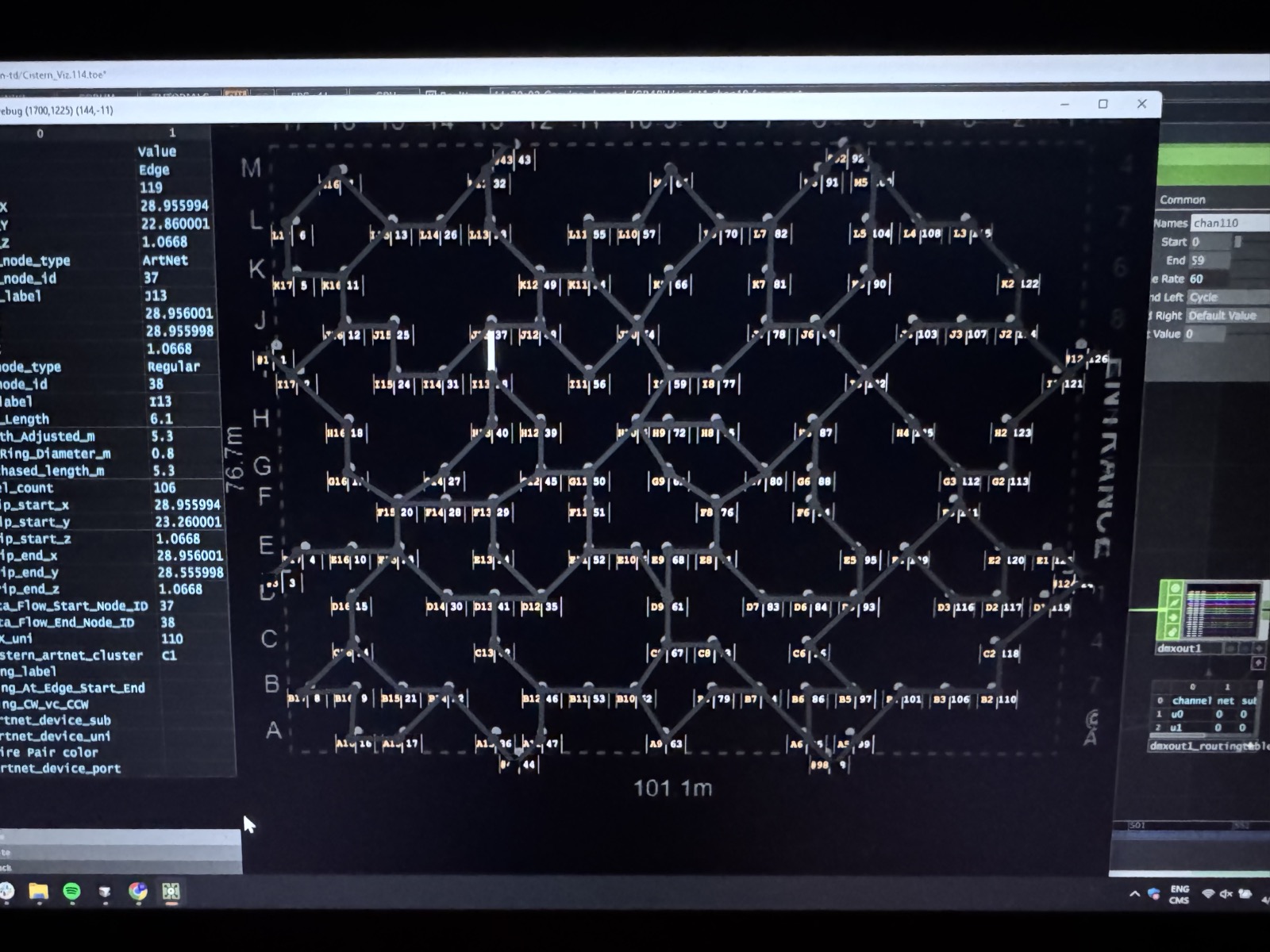Click the Spotify icon in the taskbar
Viewport: 1270px width, 952px height.
(71, 892)
